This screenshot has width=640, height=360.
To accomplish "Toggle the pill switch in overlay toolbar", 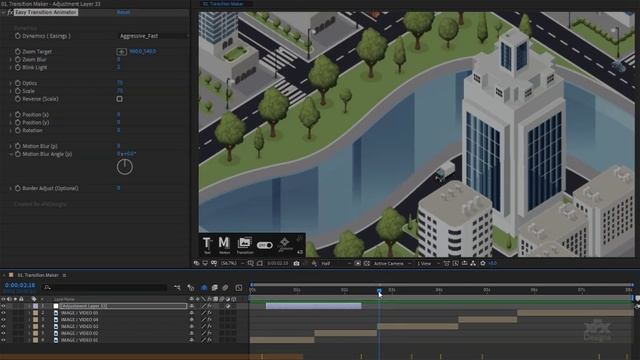I will click(264, 245).
